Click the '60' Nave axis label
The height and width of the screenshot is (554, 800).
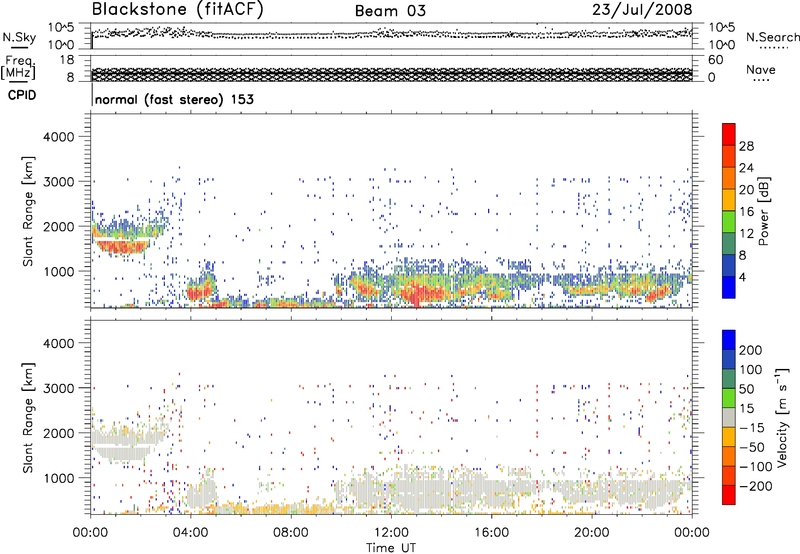coord(715,60)
